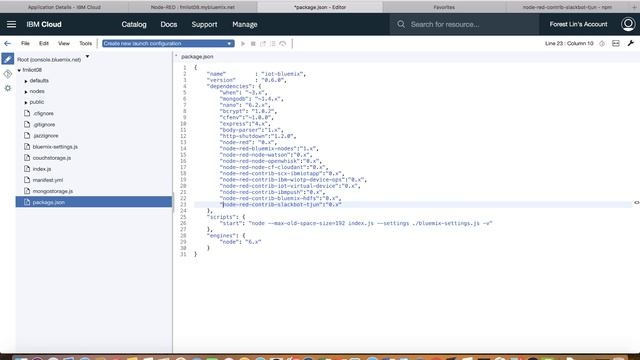
Task: Open the IBM Cloud hamburger menu
Action: coord(11,24)
